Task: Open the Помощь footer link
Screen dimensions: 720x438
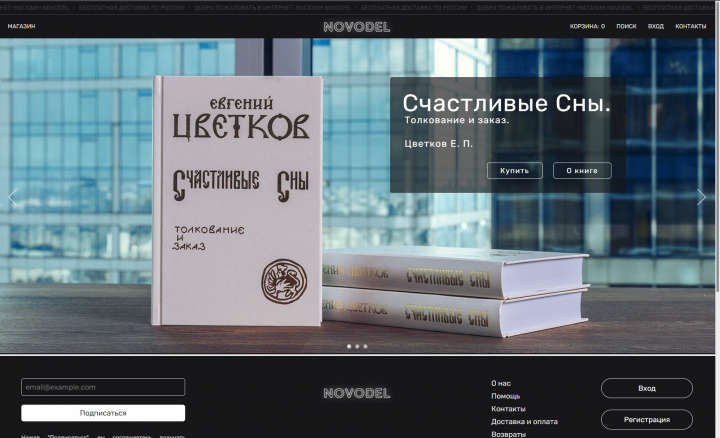Action: (506, 396)
